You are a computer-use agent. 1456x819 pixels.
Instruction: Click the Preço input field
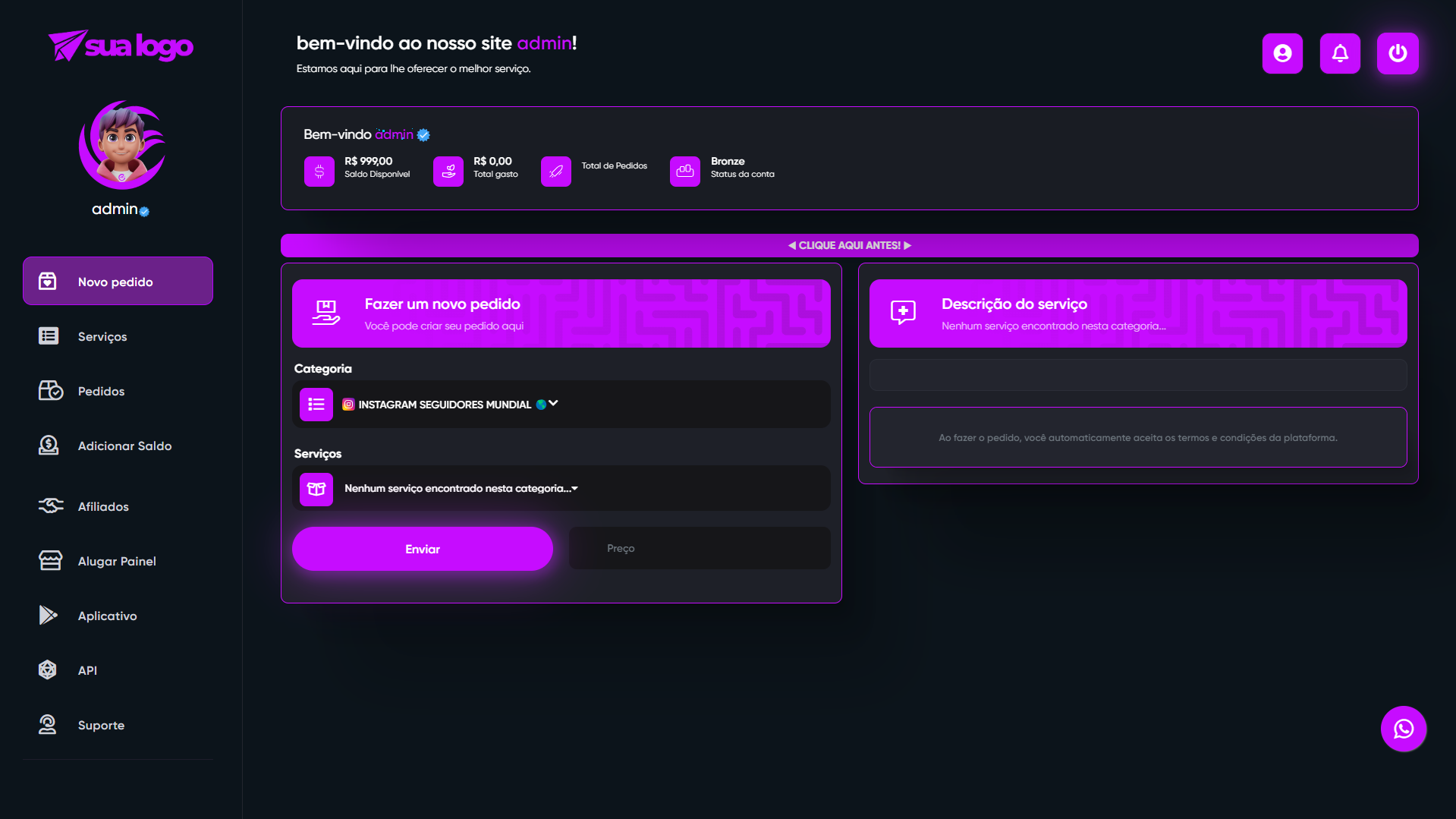pos(699,548)
